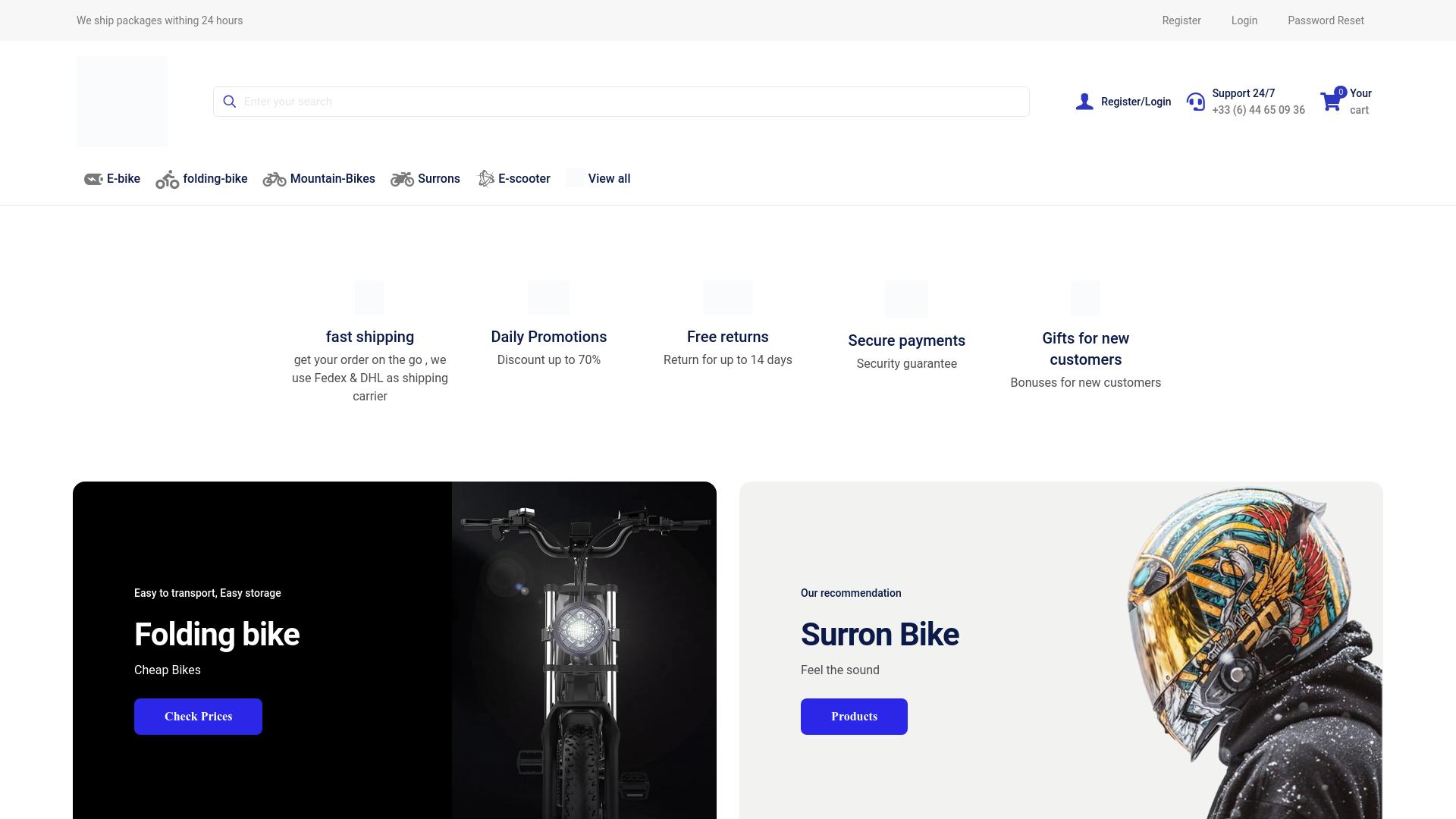The image size is (1456, 819).
Task: Click the folding-bike bicycle icon
Action: (168, 179)
